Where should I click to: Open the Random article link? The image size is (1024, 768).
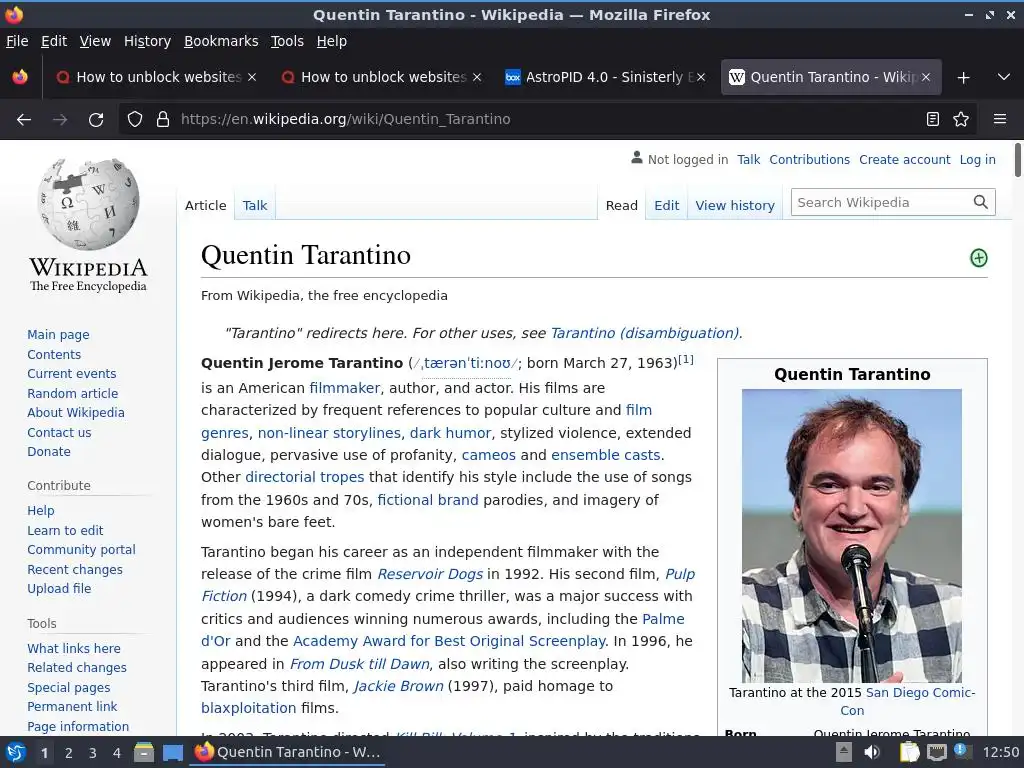pyautogui.click(x=72, y=393)
